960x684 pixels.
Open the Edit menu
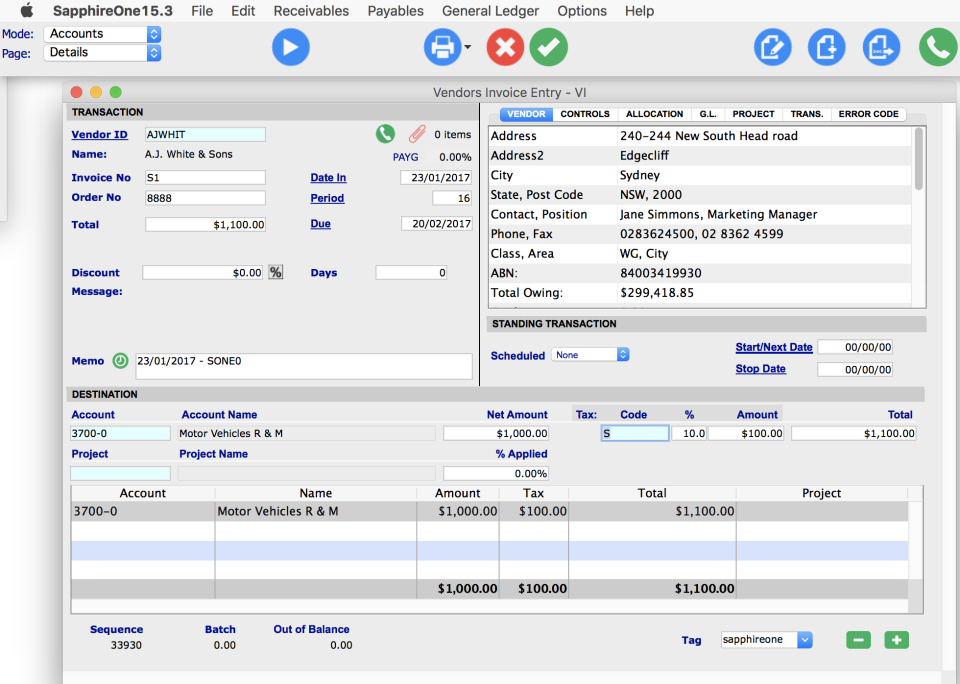coord(243,10)
